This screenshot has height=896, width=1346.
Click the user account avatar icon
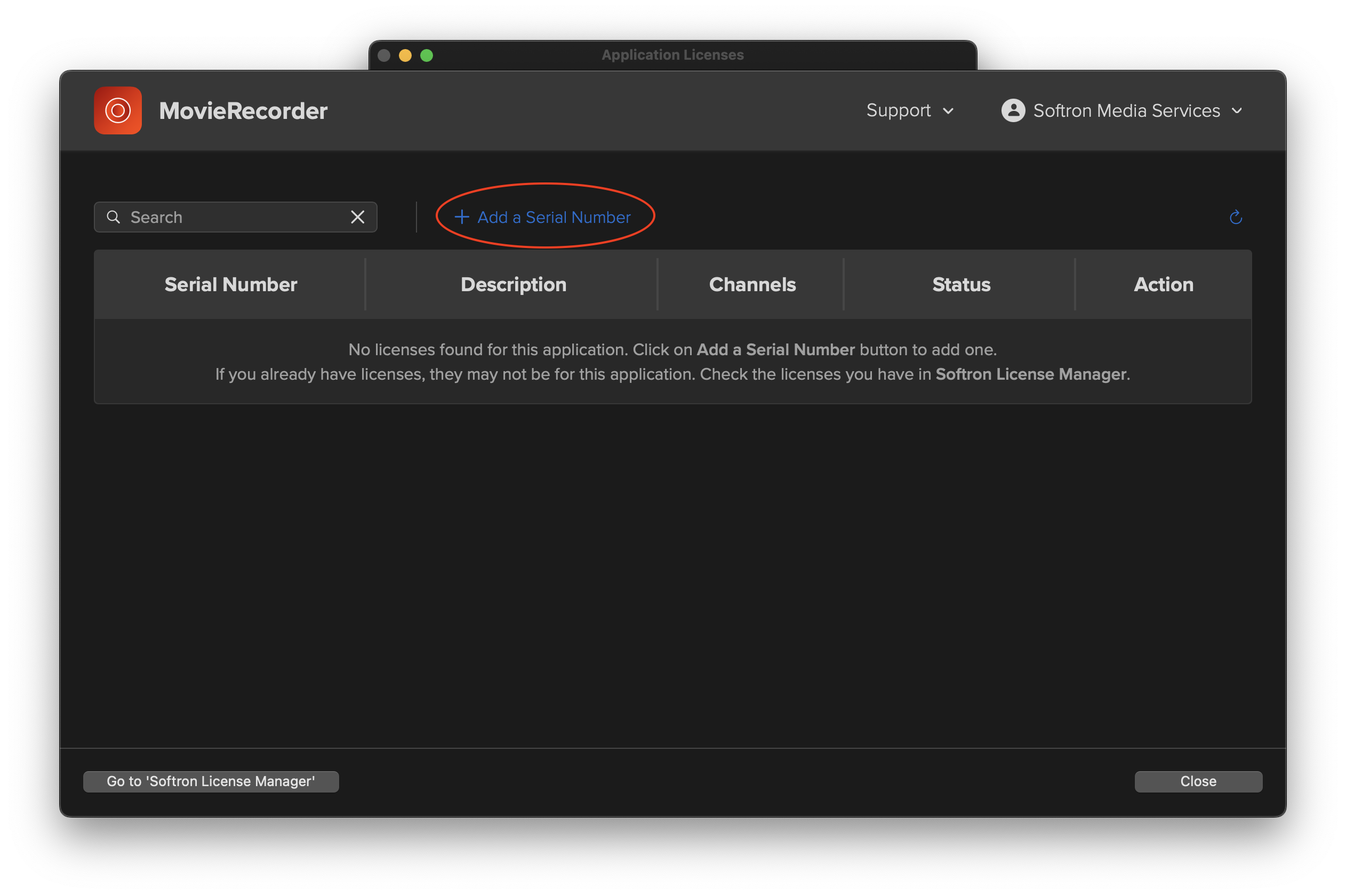(x=1013, y=110)
